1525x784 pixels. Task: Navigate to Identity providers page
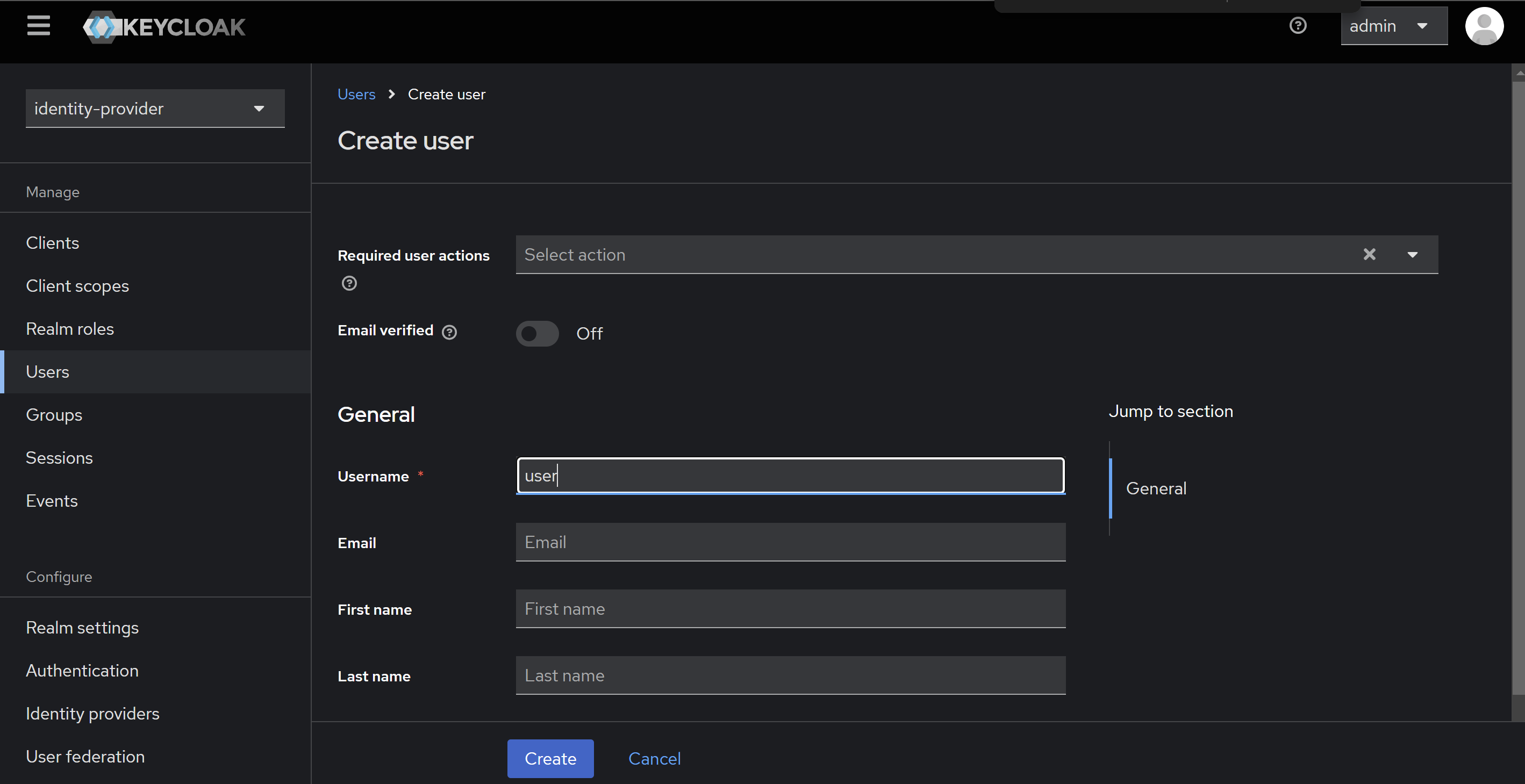[92, 713]
